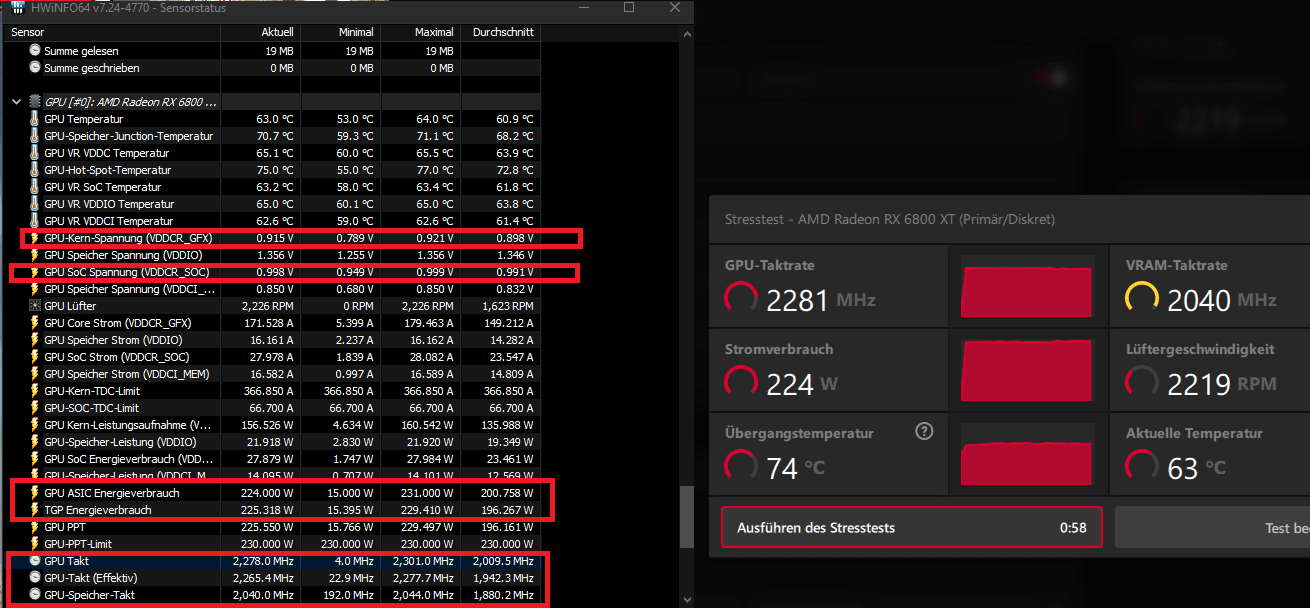The width and height of the screenshot is (1310, 608).
Task: Select the lightning icon for GPU PPT
Action: (x=36, y=527)
